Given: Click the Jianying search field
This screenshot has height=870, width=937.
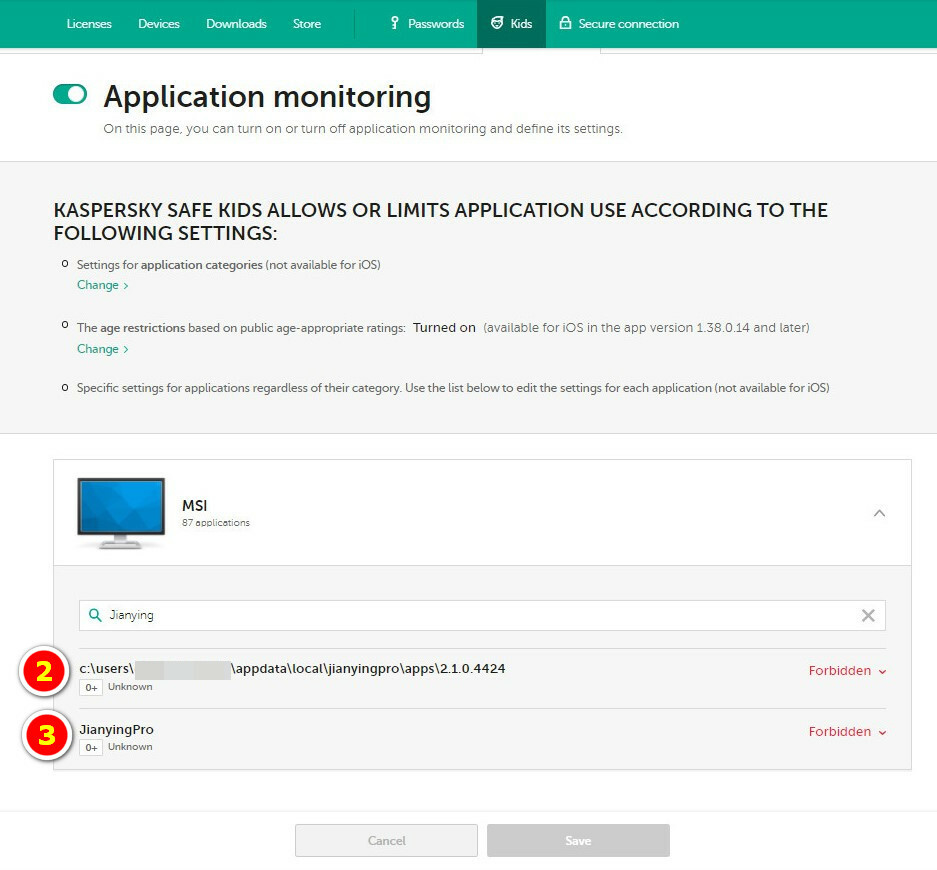Looking at the screenshot, I should 482,615.
